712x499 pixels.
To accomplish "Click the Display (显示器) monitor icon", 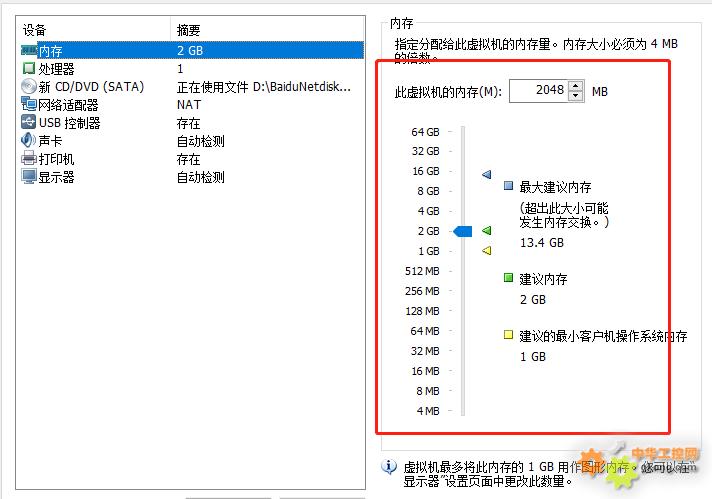I will pyautogui.click(x=28, y=177).
